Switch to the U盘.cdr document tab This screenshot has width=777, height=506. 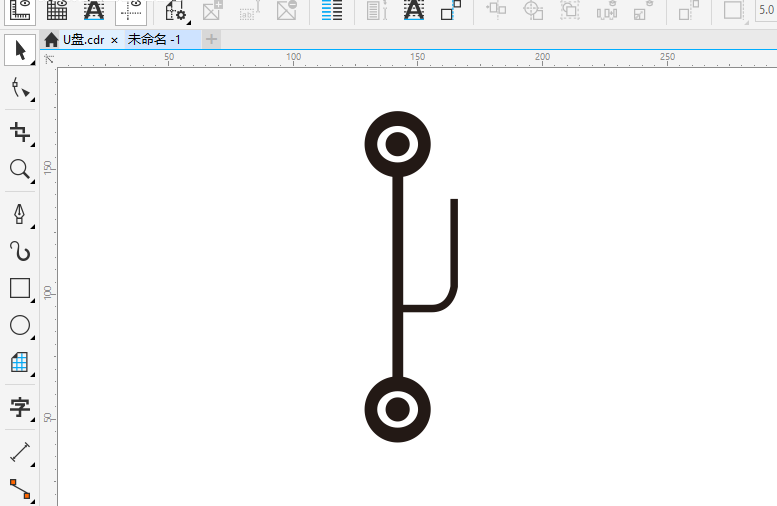click(83, 40)
